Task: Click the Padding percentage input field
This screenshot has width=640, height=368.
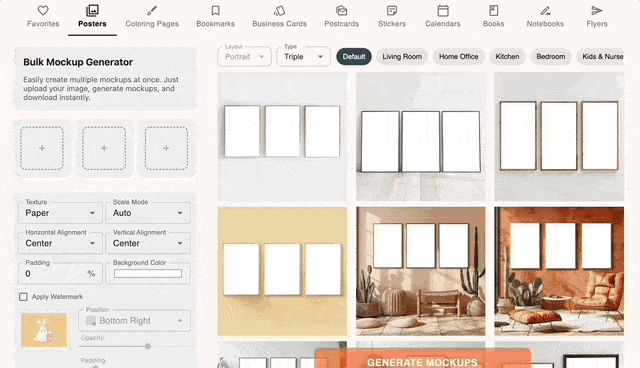Action: [60, 273]
